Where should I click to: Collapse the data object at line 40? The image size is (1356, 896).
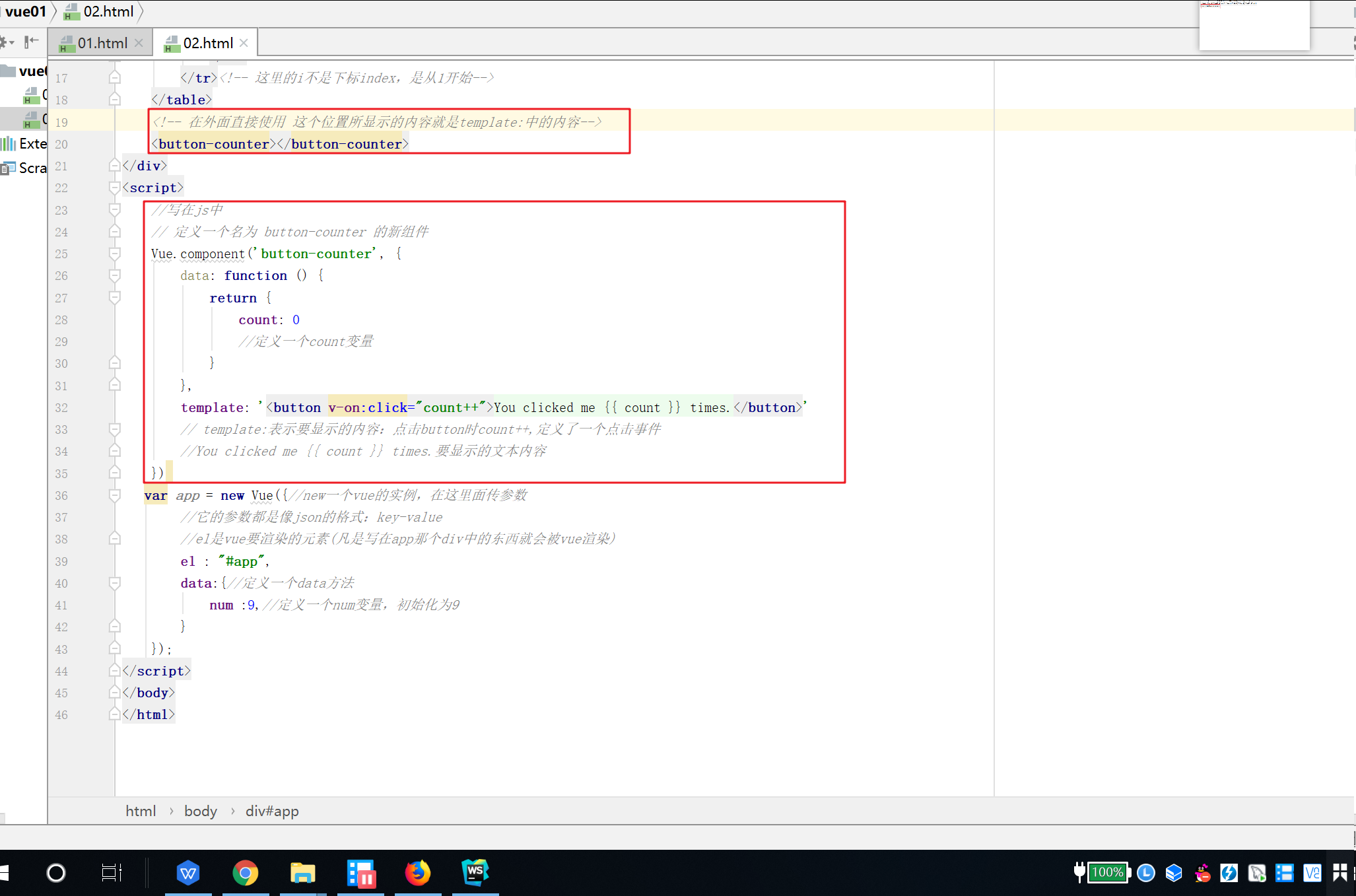tap(115, 583)
